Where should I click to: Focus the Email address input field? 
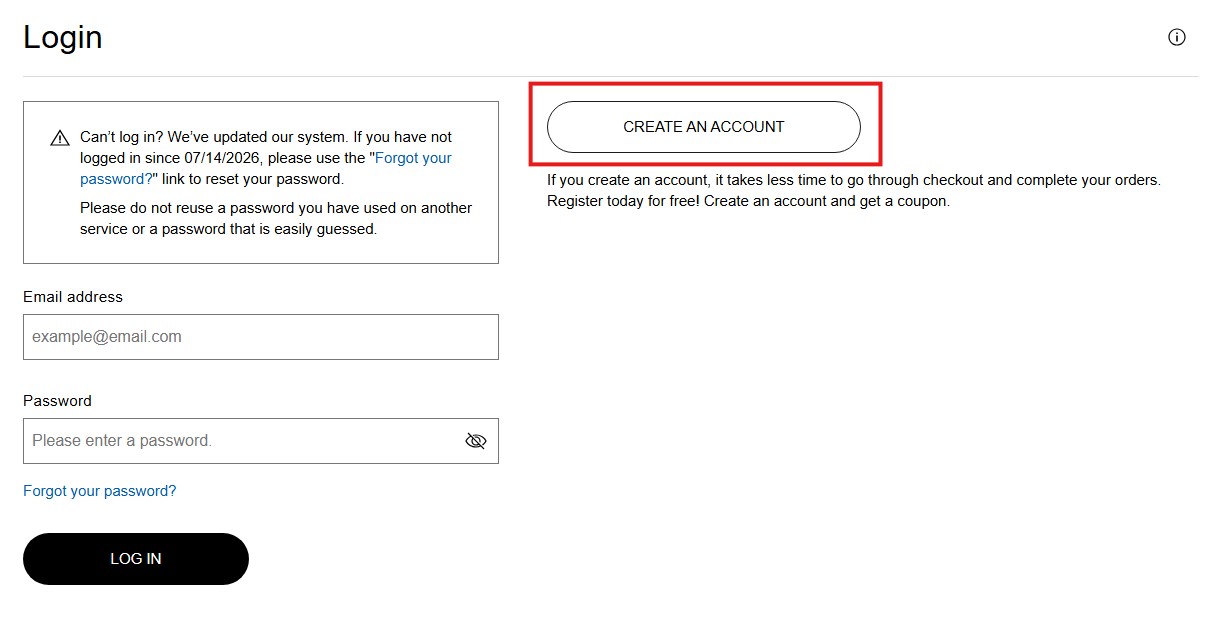(261, 337)
